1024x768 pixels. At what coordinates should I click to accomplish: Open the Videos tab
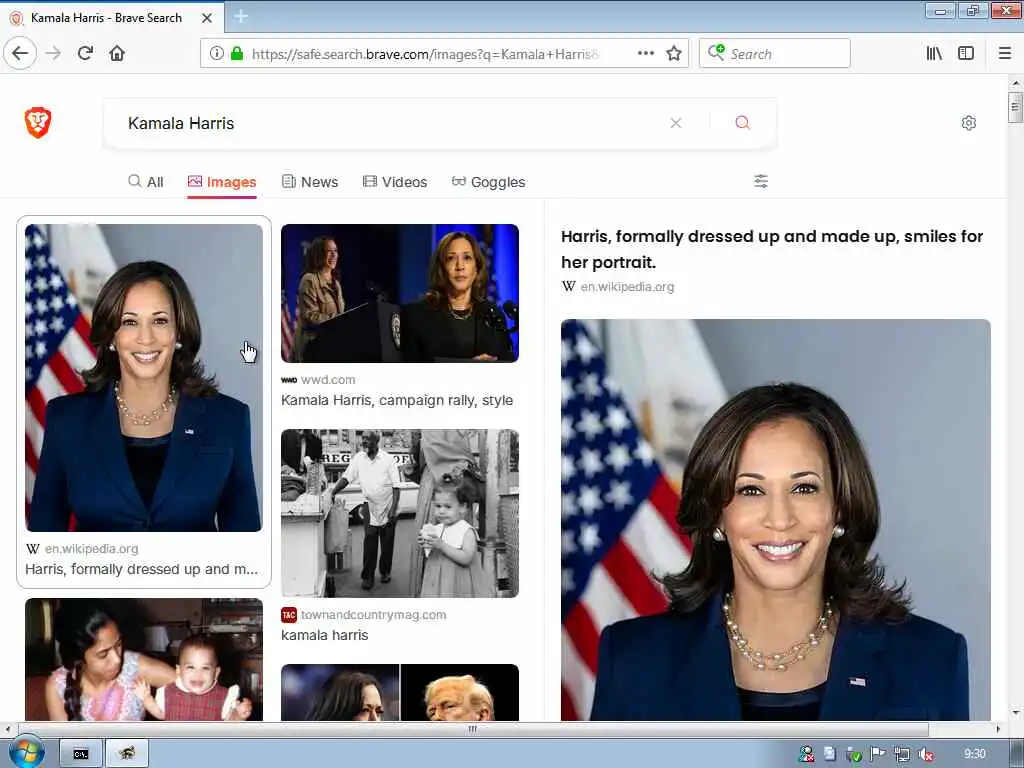click(394, 182)
